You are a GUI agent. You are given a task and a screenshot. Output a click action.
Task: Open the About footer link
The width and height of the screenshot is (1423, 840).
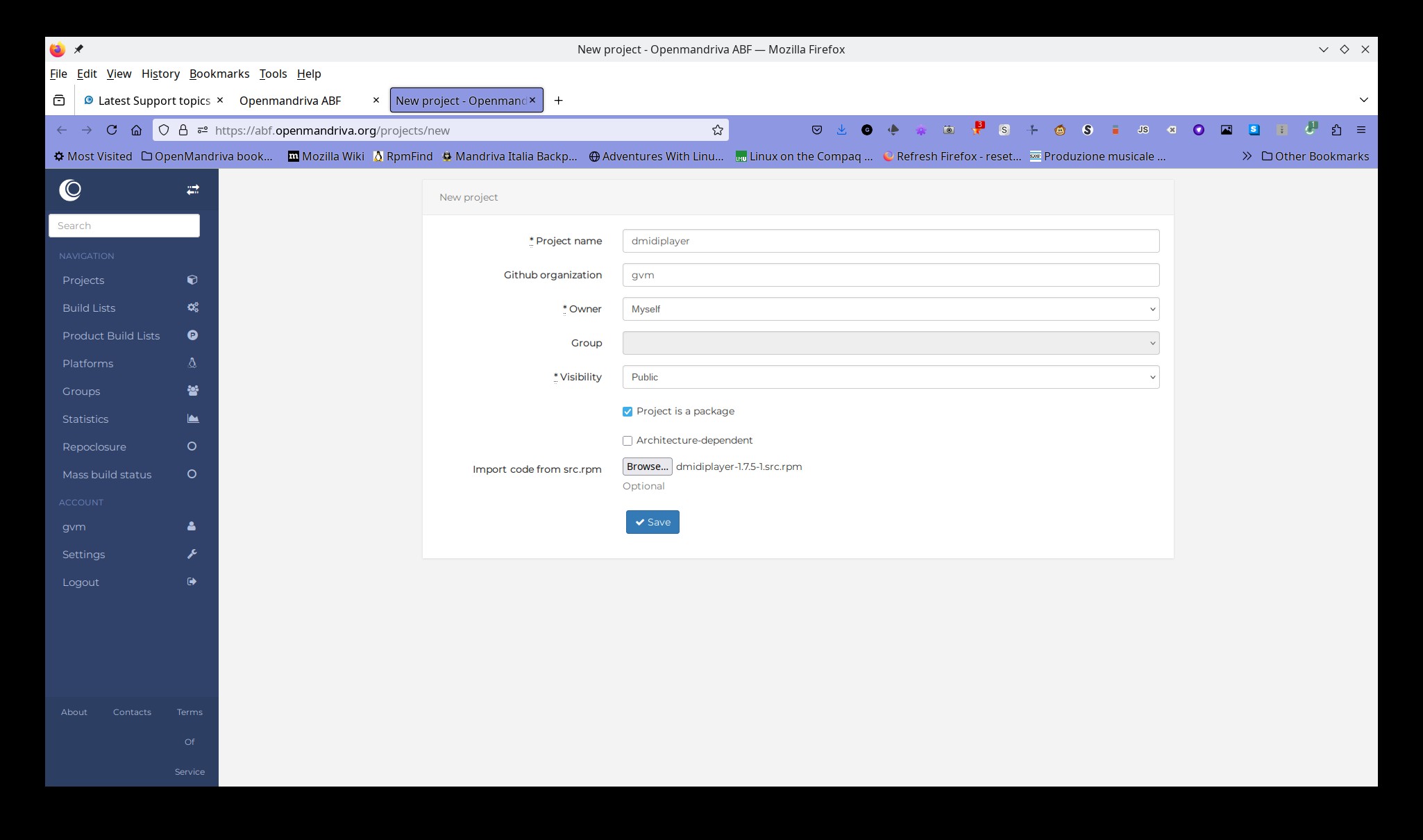point(74,712)
